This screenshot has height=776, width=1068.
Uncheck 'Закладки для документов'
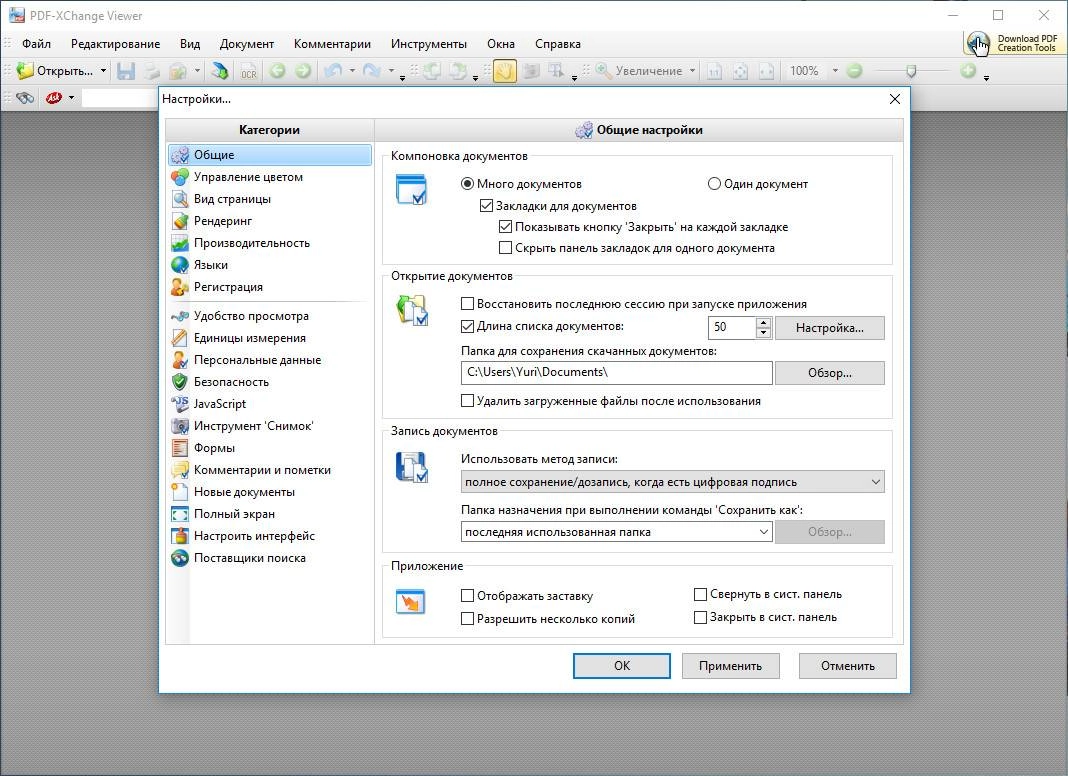[x=486, y=206]
